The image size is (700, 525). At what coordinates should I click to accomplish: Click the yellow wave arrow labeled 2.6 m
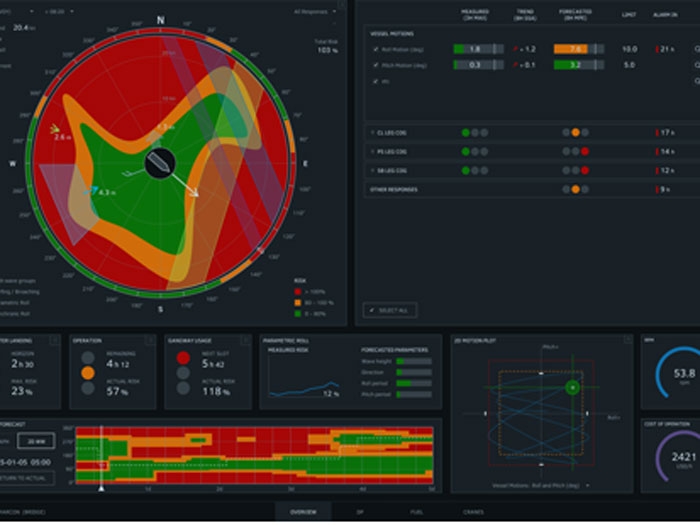pos(55,129)
